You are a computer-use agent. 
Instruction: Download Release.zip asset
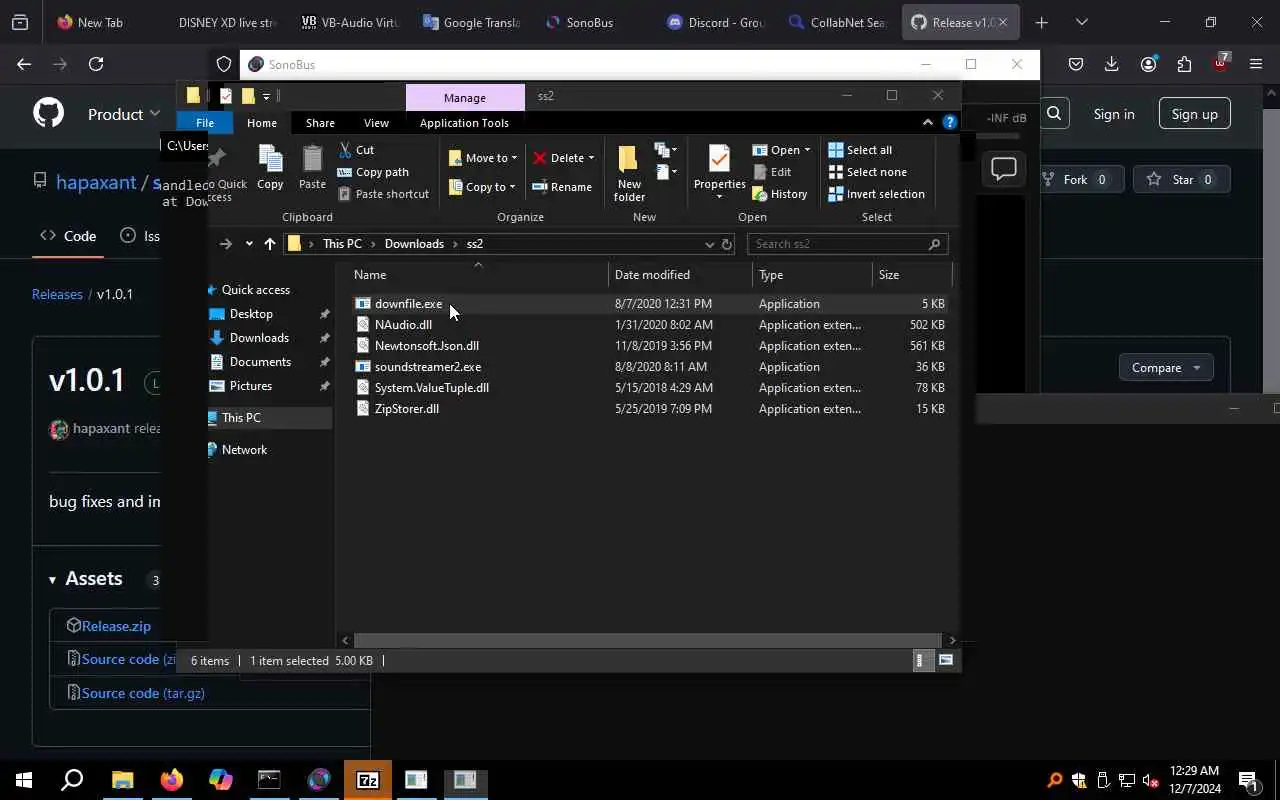point(116,626)
